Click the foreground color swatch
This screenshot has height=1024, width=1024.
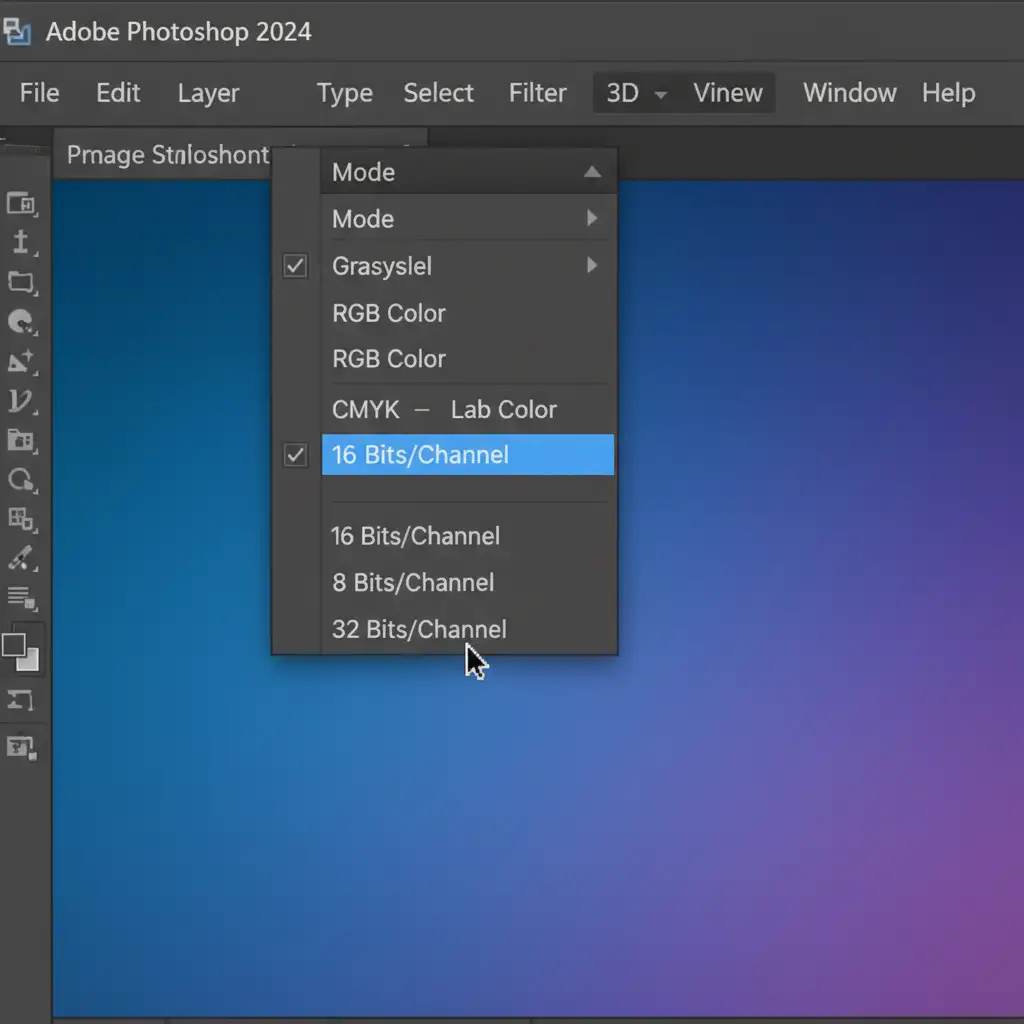click(14, 645)
